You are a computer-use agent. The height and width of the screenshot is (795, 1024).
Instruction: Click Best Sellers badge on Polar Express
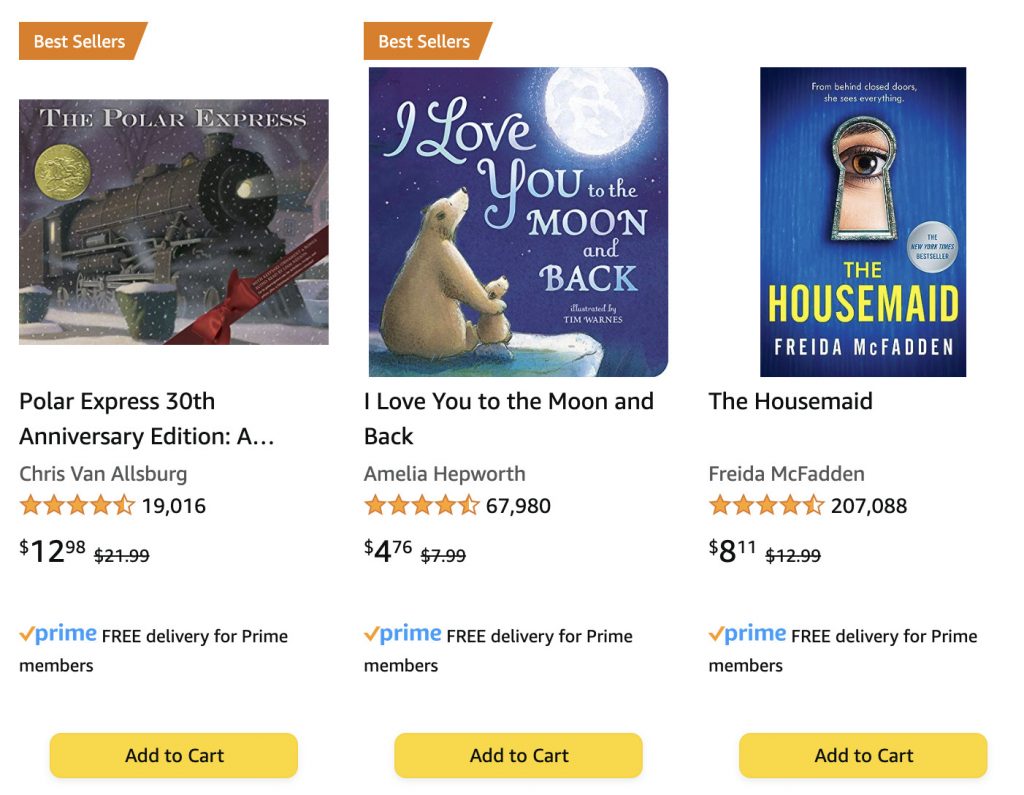coord(80,41)
